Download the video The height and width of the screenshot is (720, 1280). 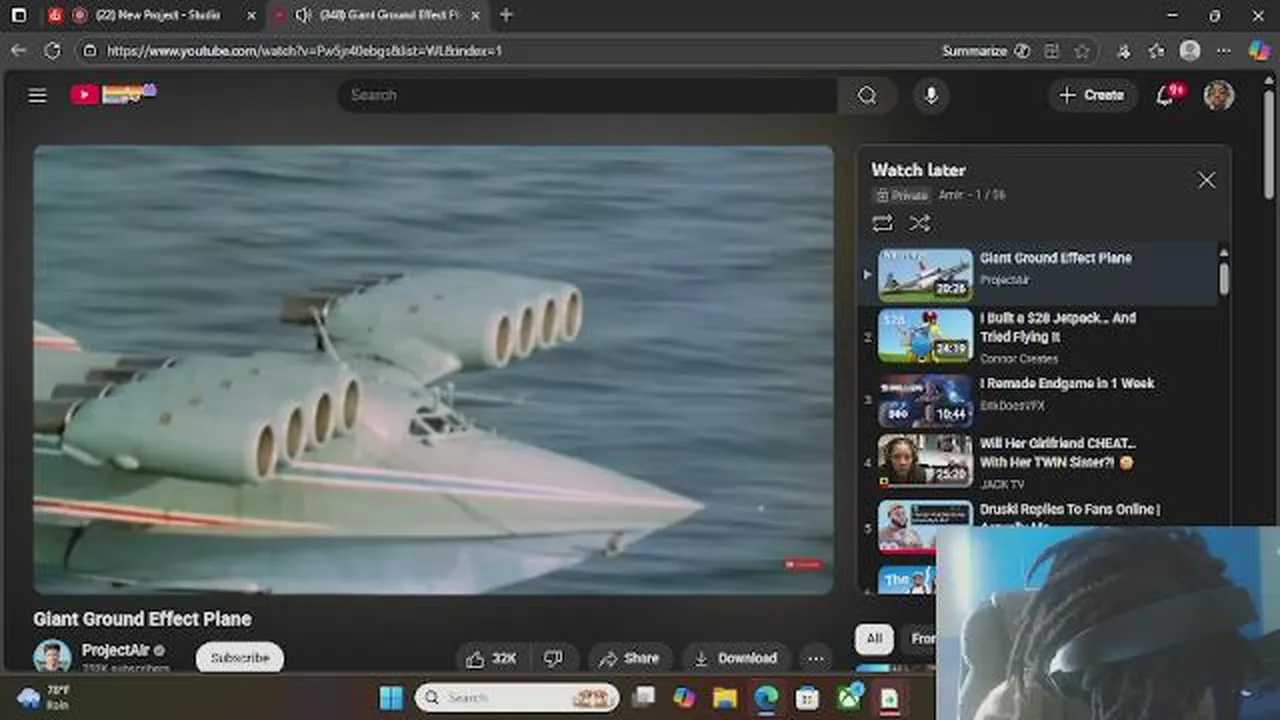(736, 658)
